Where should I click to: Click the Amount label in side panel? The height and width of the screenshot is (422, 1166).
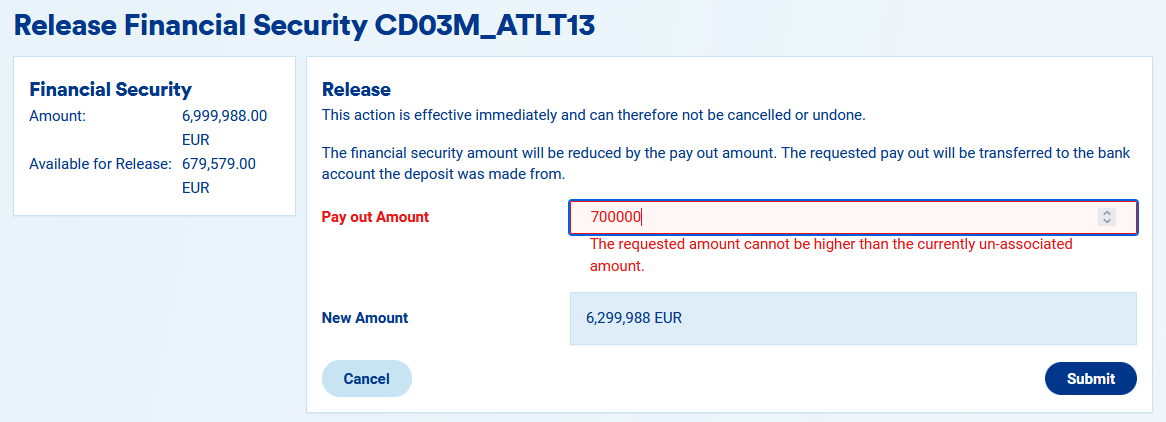coord(58,115)
